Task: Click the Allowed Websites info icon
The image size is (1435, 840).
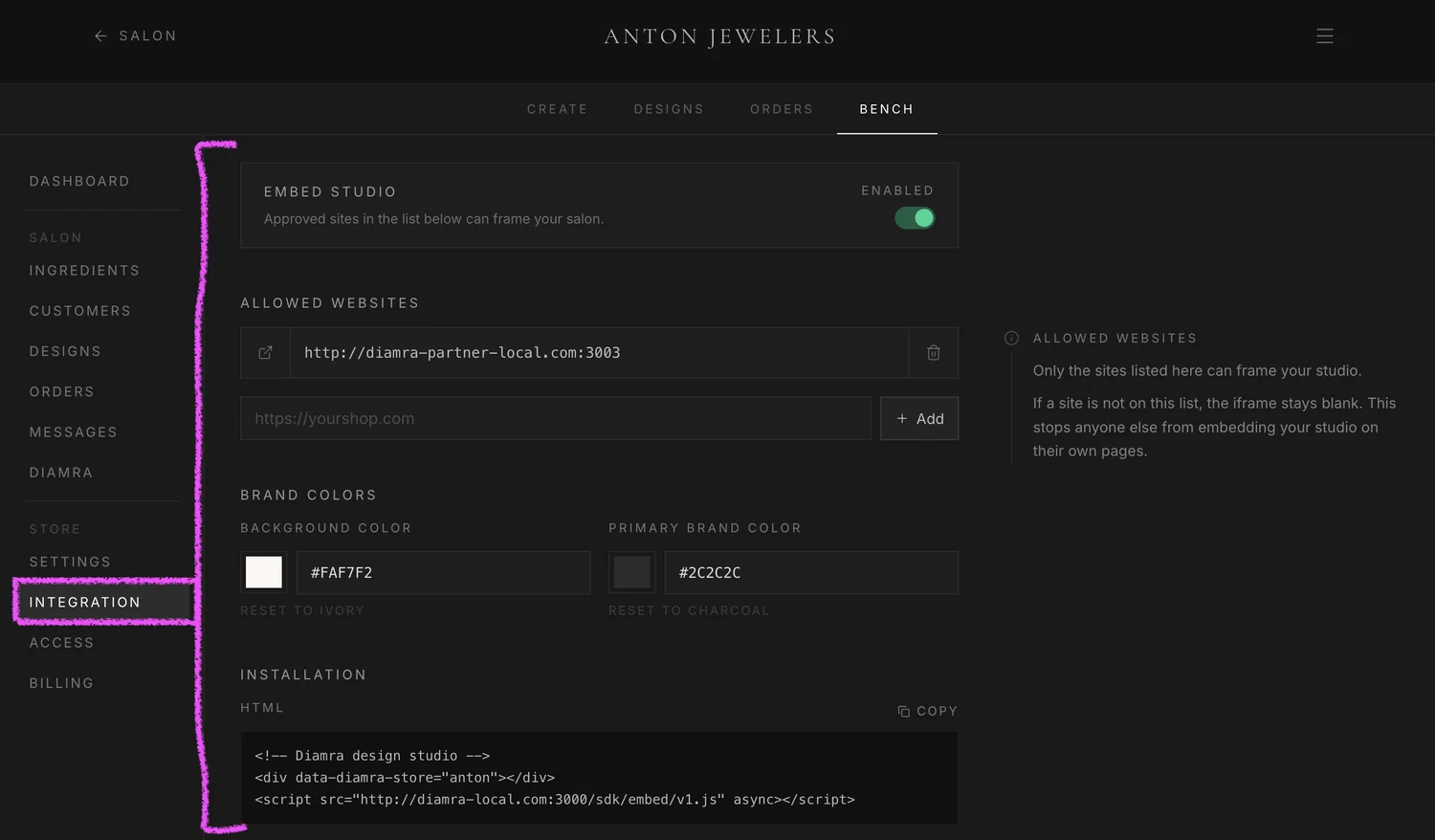Action: (1011, 339)
